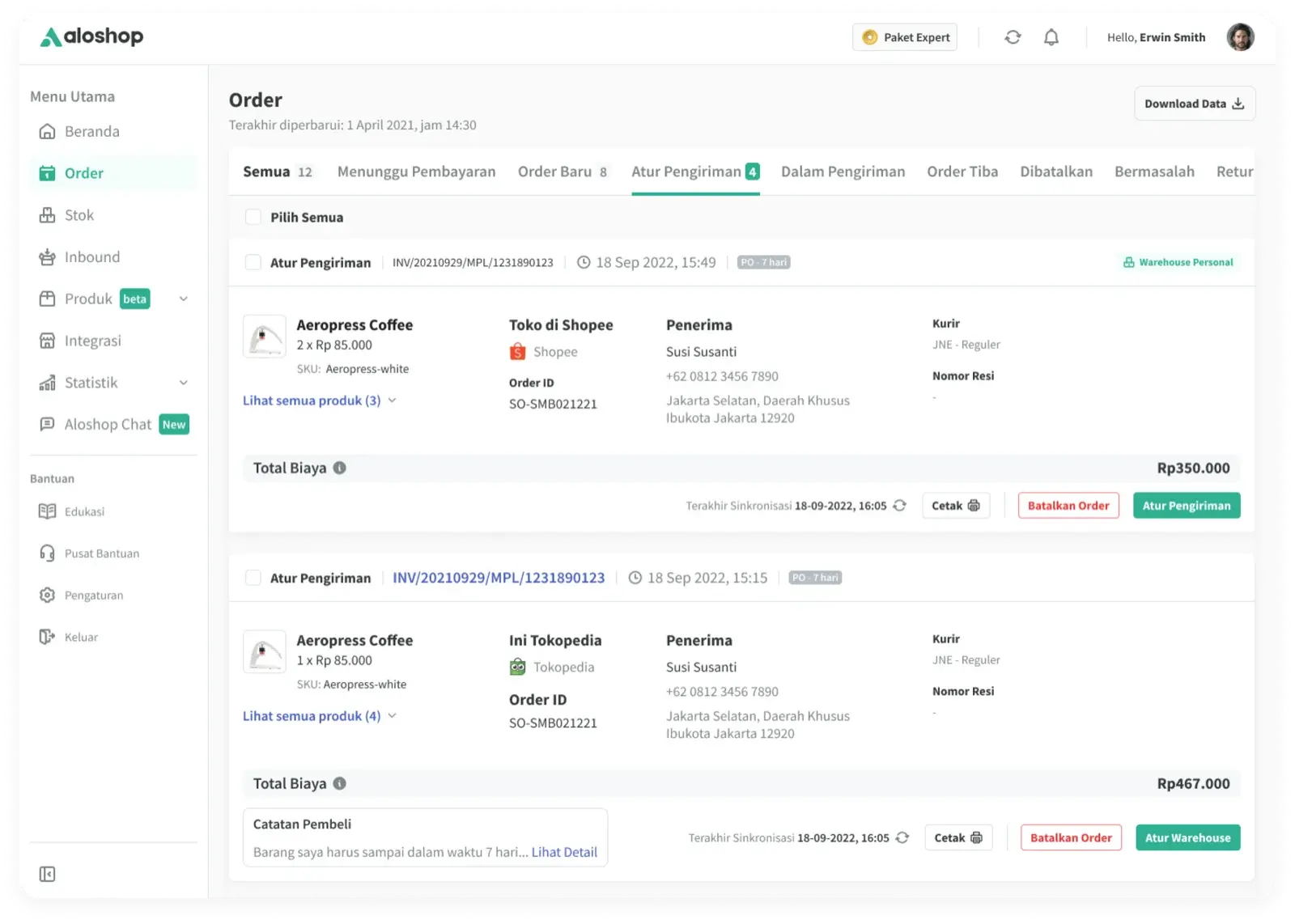Click Order ID SO-SMB021221 under Toko di Shopee
The height and width of the screenshot is (924, 1295).
click(x=553, y=404)
